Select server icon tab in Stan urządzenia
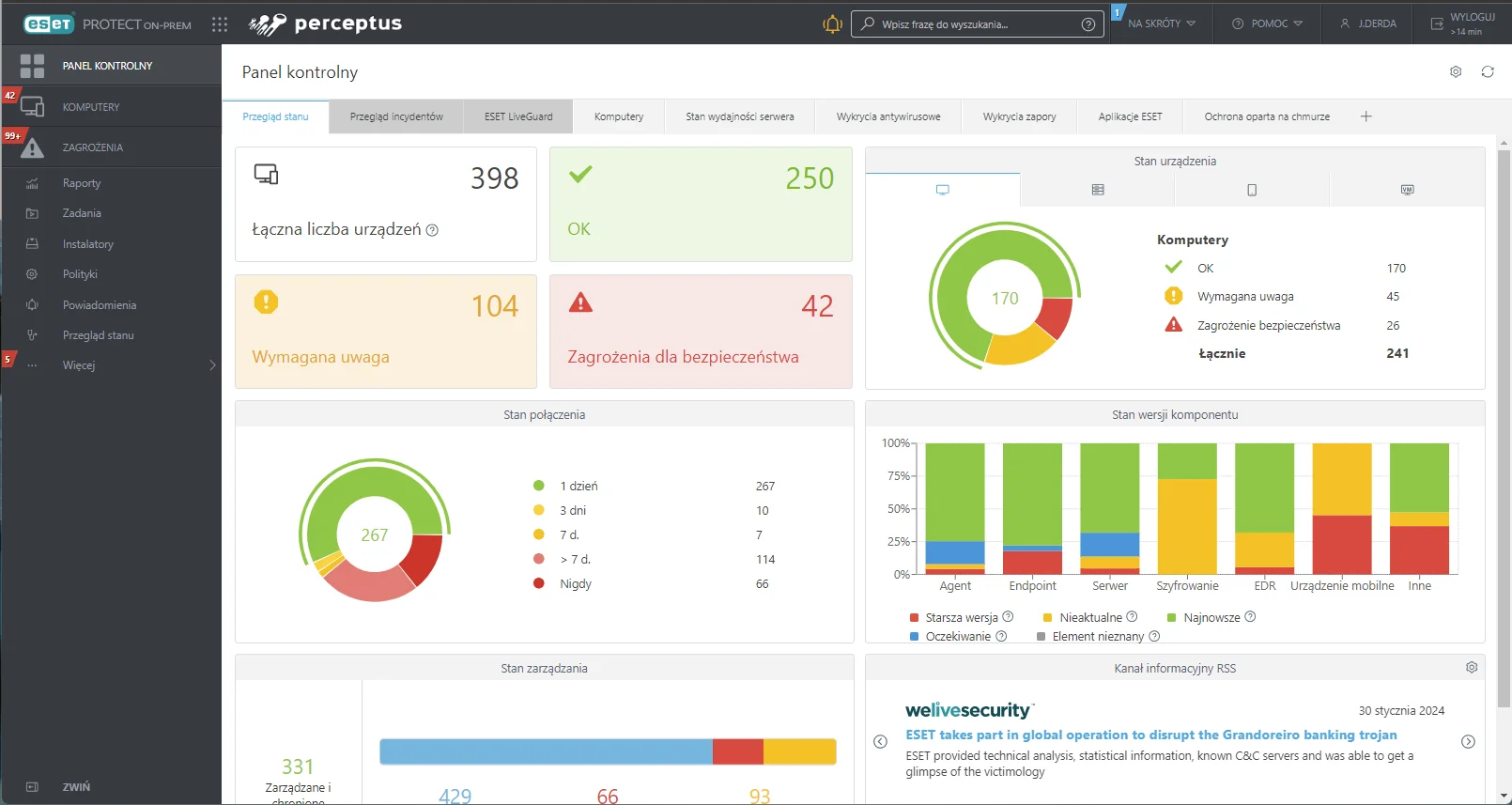 [1098, 190]
